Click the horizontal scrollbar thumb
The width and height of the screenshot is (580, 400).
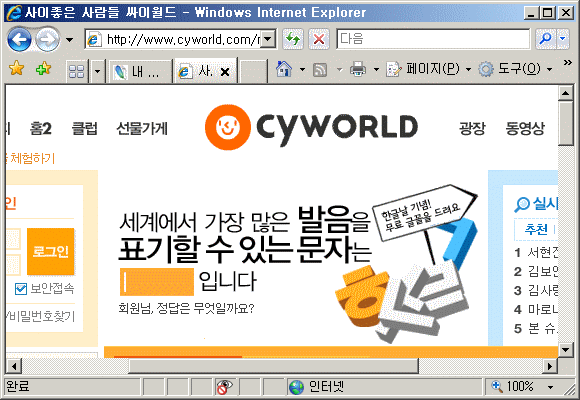coord(274,366)
